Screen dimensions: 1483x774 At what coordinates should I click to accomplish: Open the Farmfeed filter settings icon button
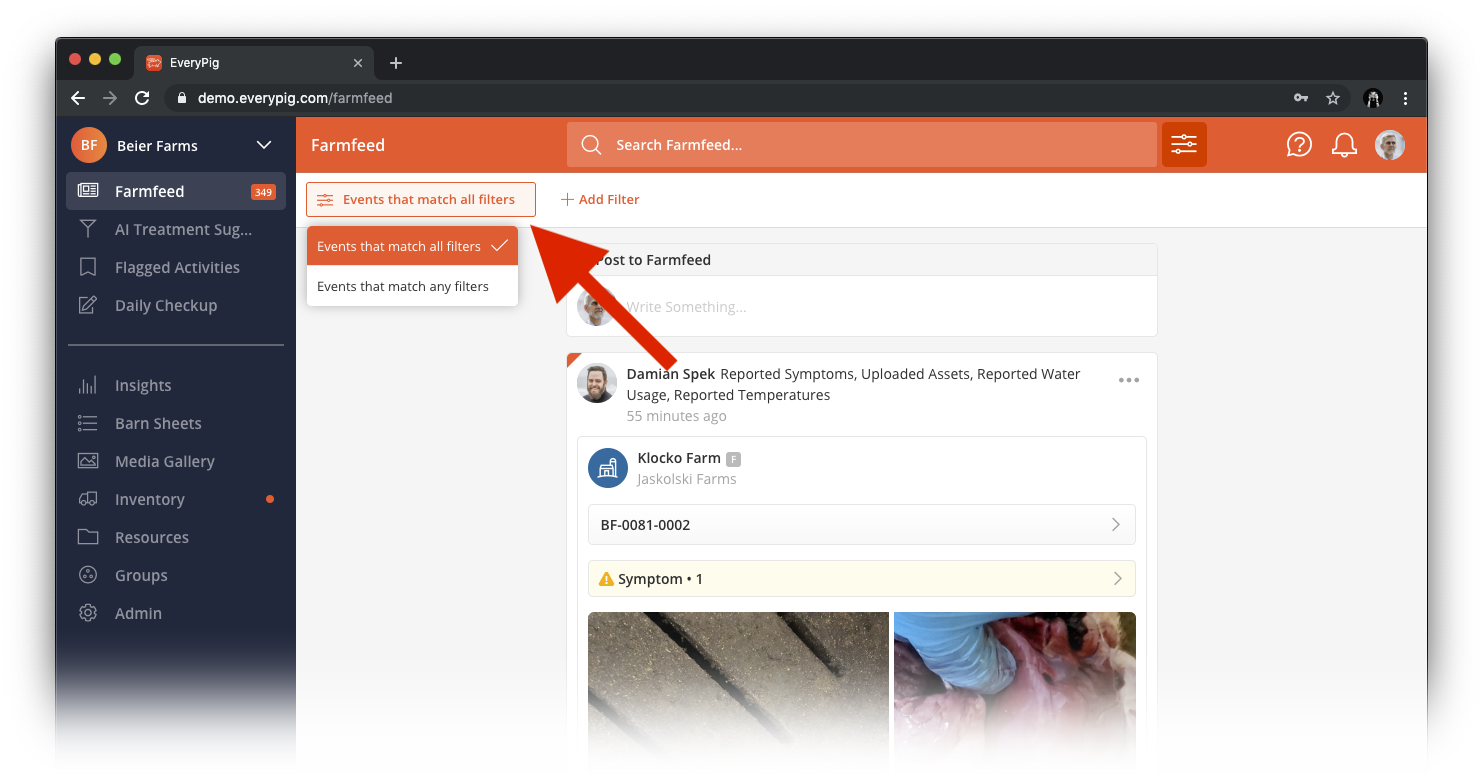[1184, 145]
